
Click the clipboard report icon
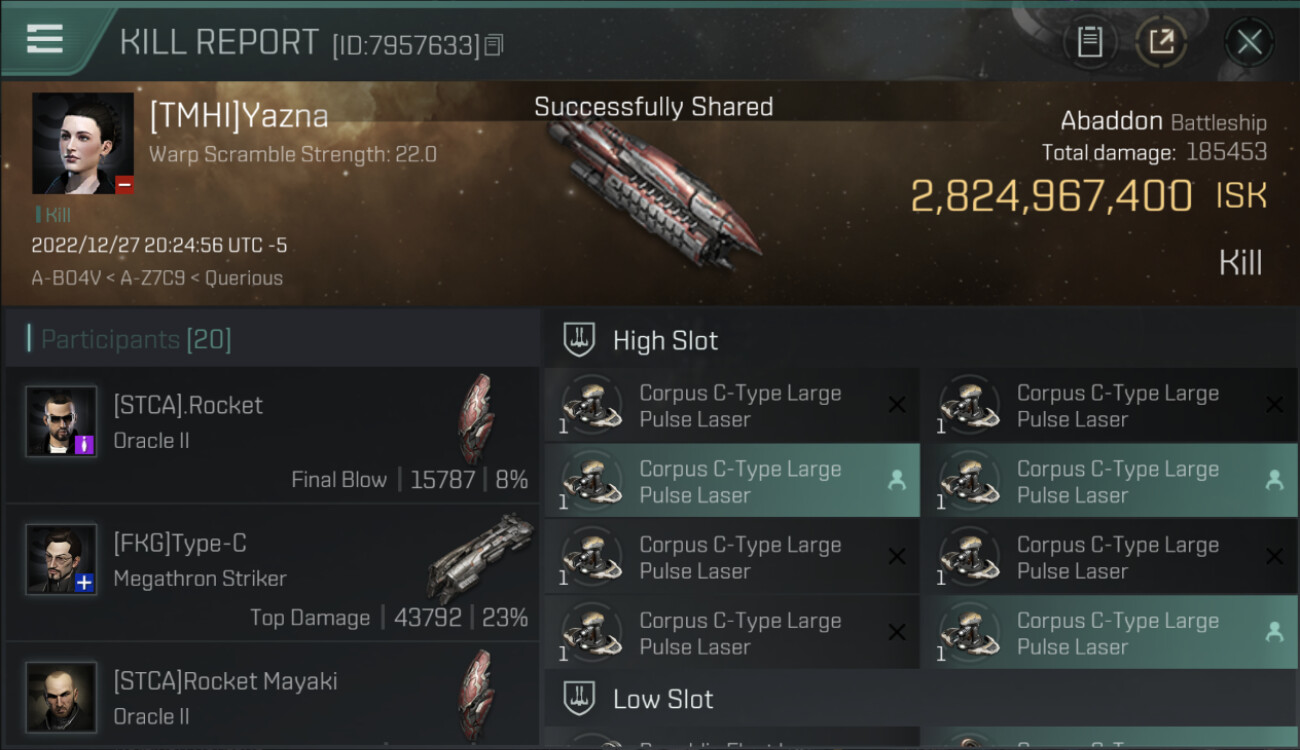[x=1089, y=42]
